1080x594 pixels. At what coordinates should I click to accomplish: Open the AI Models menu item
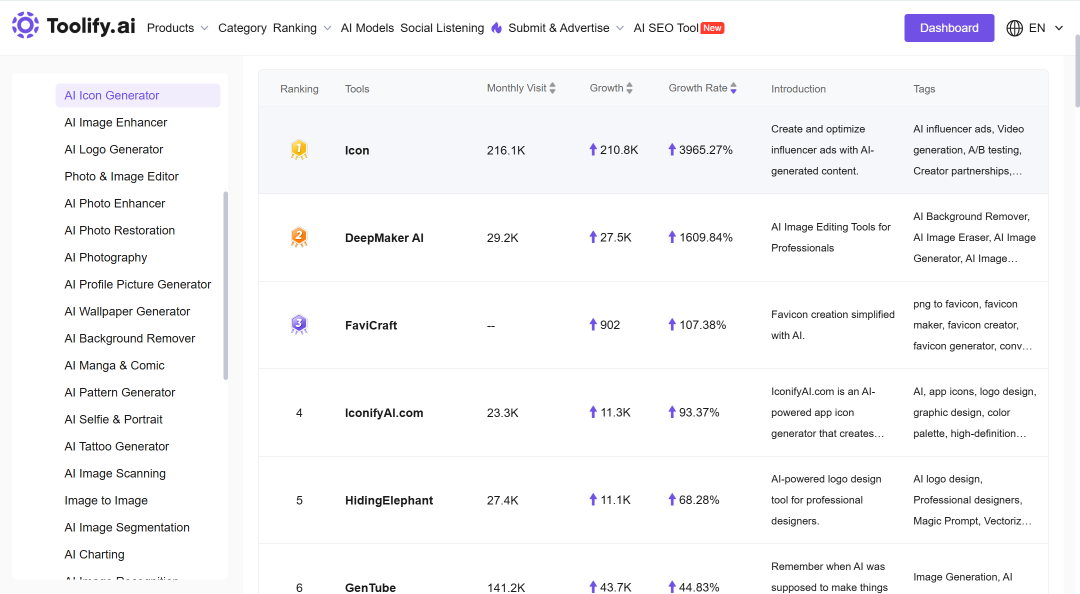(367, 28)
